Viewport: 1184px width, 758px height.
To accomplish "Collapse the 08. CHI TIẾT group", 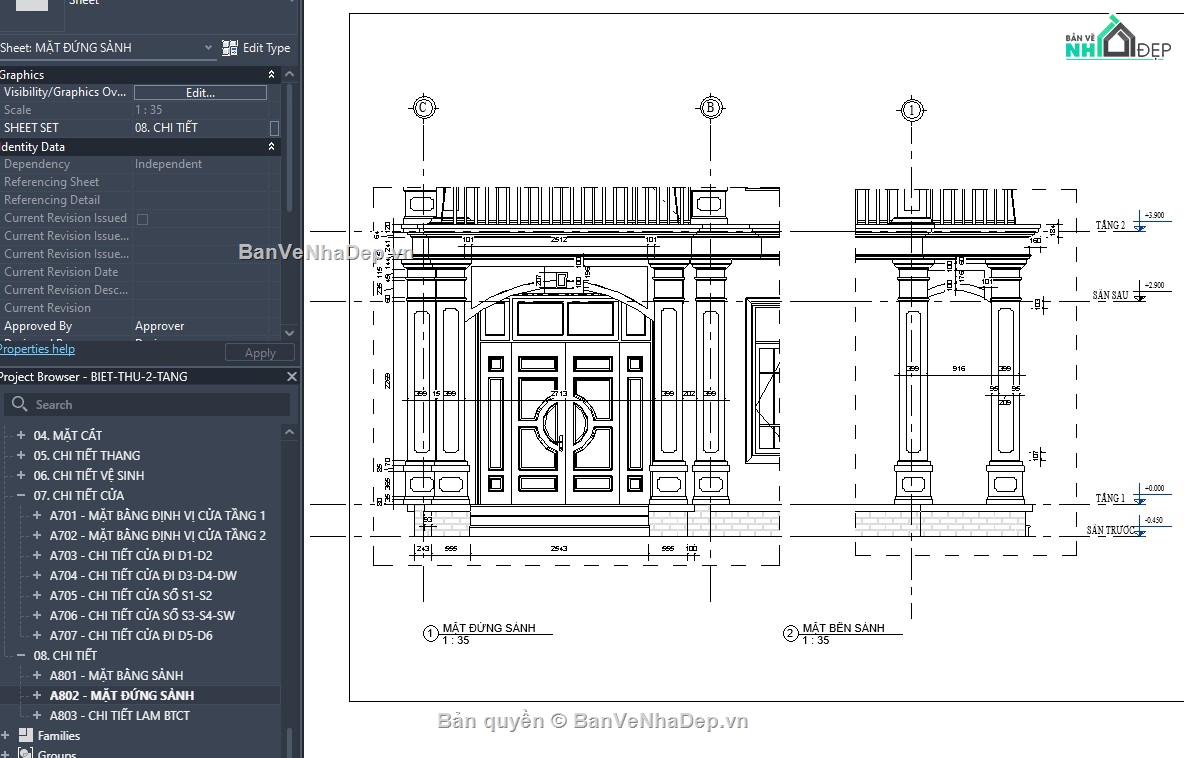I will tap(21, 655).
